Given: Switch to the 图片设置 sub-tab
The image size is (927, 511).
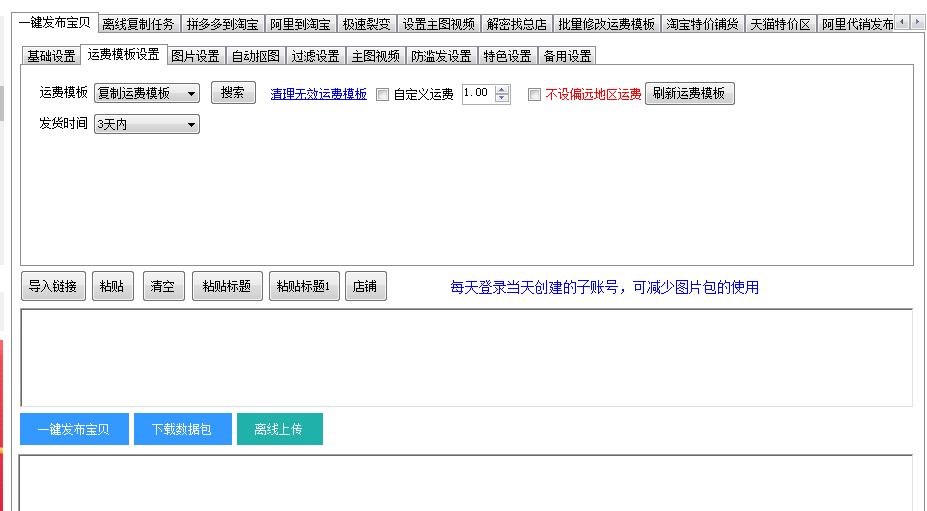Looking at the screenshot, I should [x=196, y=56].
